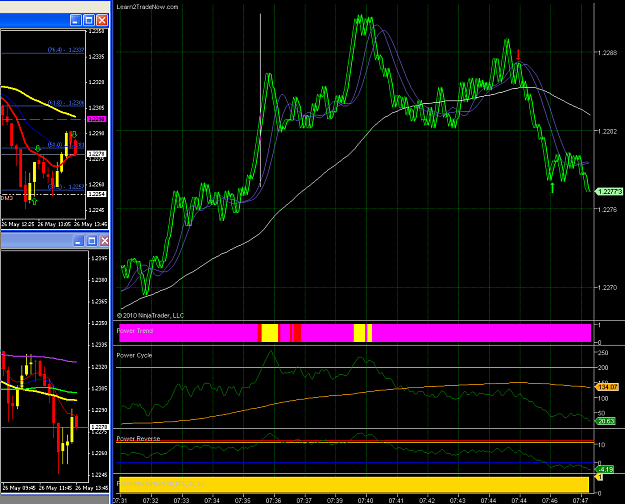Screen dimensions: 625x504
Task: Click the 07:47 time axis label
Action: [x=580, y=500]
